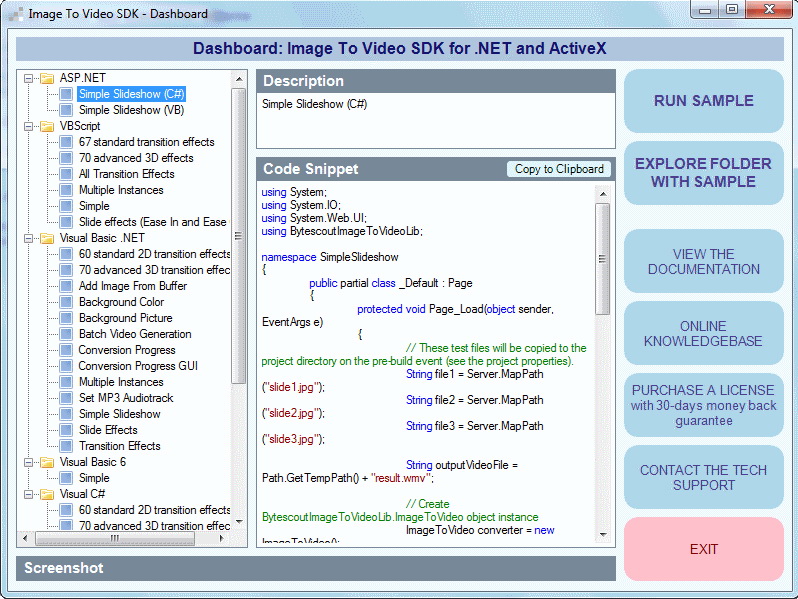Viewport: 798px width, 599px height.
Task: Collapse the ASP.NET tree node
Action: (28, 78)
